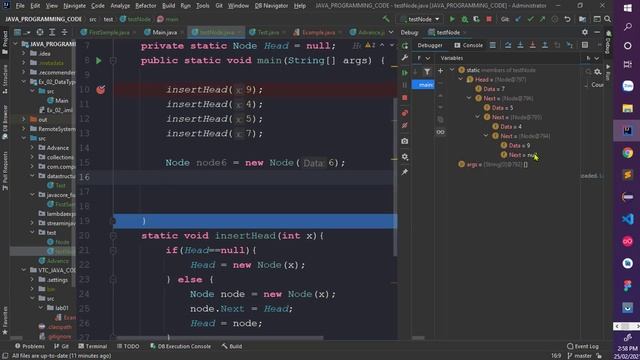
Task: Click the Force Step Into icon
Action: tap(532, 45)
